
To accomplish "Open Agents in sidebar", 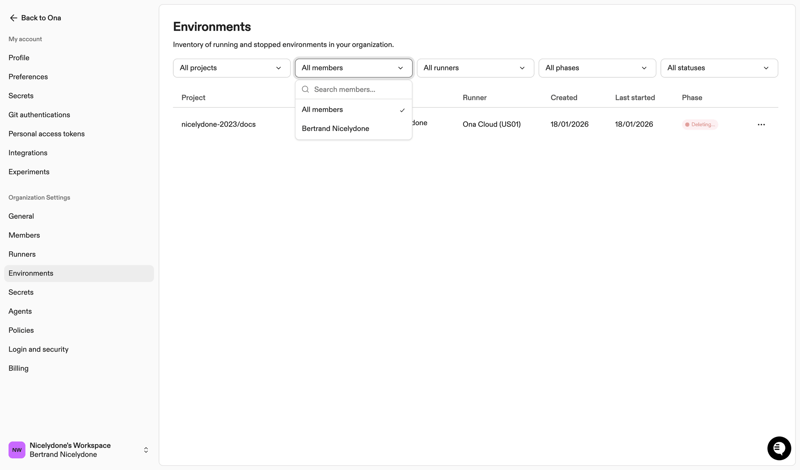I will (79, 311).
